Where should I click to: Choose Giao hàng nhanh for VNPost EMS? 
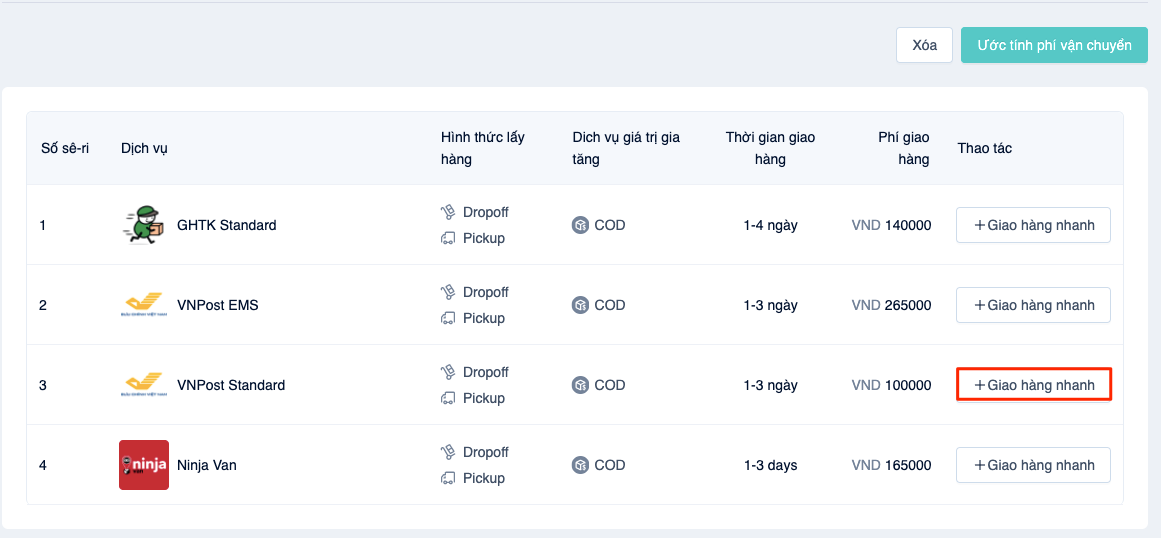coord(1034,305)
